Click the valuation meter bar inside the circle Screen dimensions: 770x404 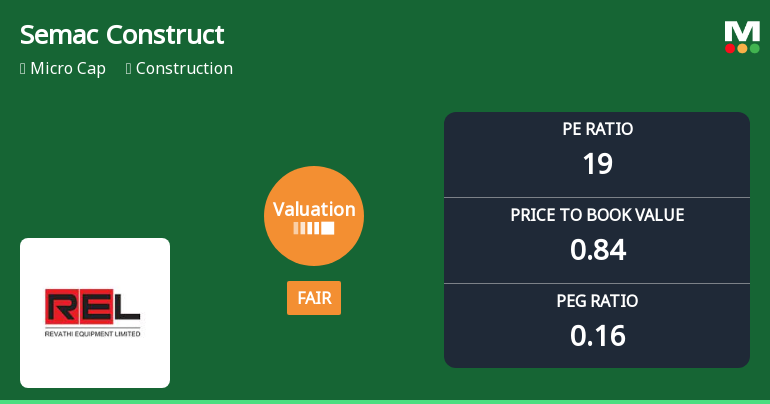(x=314, y=228)
